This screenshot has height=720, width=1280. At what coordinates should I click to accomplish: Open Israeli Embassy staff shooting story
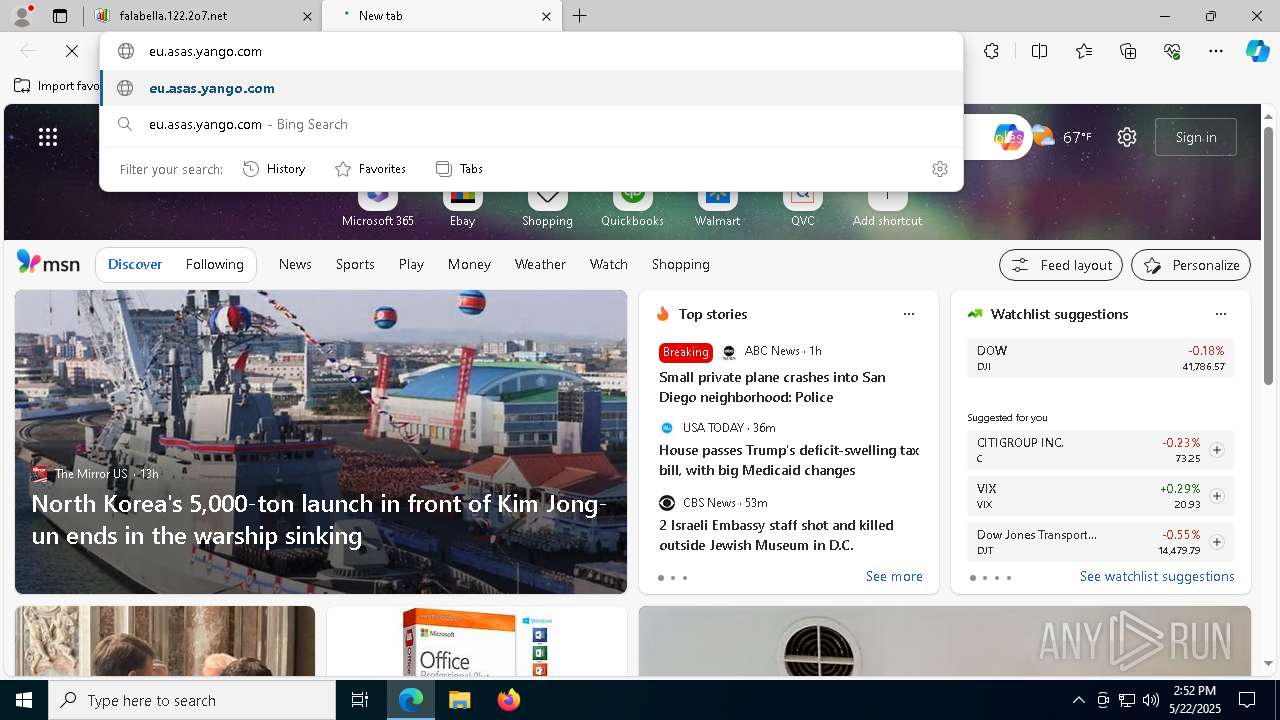[x=776, y=535]
